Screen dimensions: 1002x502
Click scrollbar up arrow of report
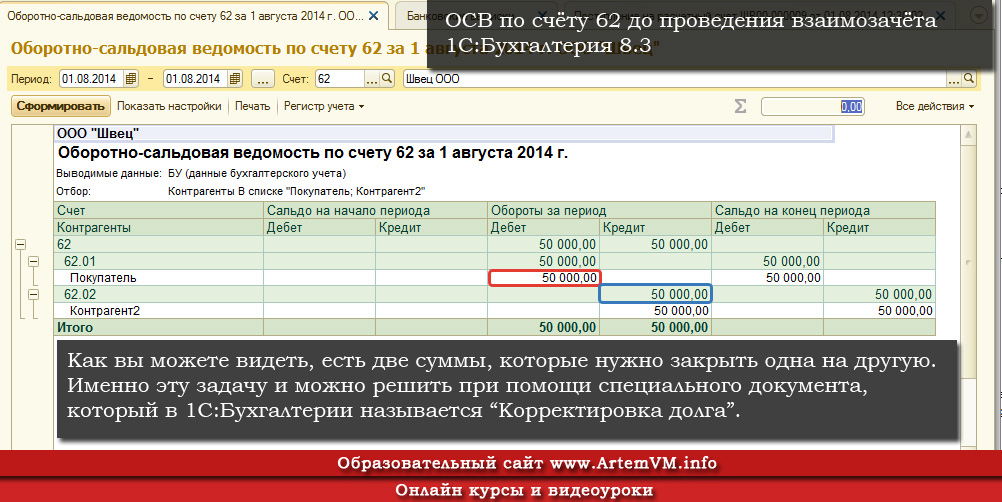tap(969, 134)
